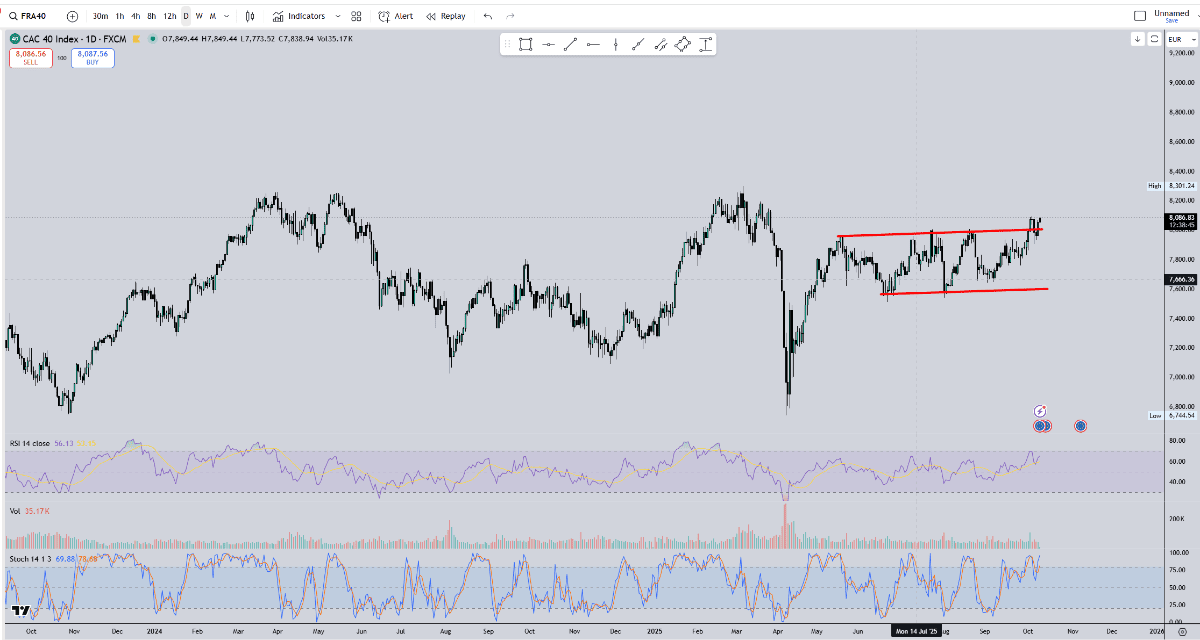
Task: Click the blue BUY price button
Action: 92,58
